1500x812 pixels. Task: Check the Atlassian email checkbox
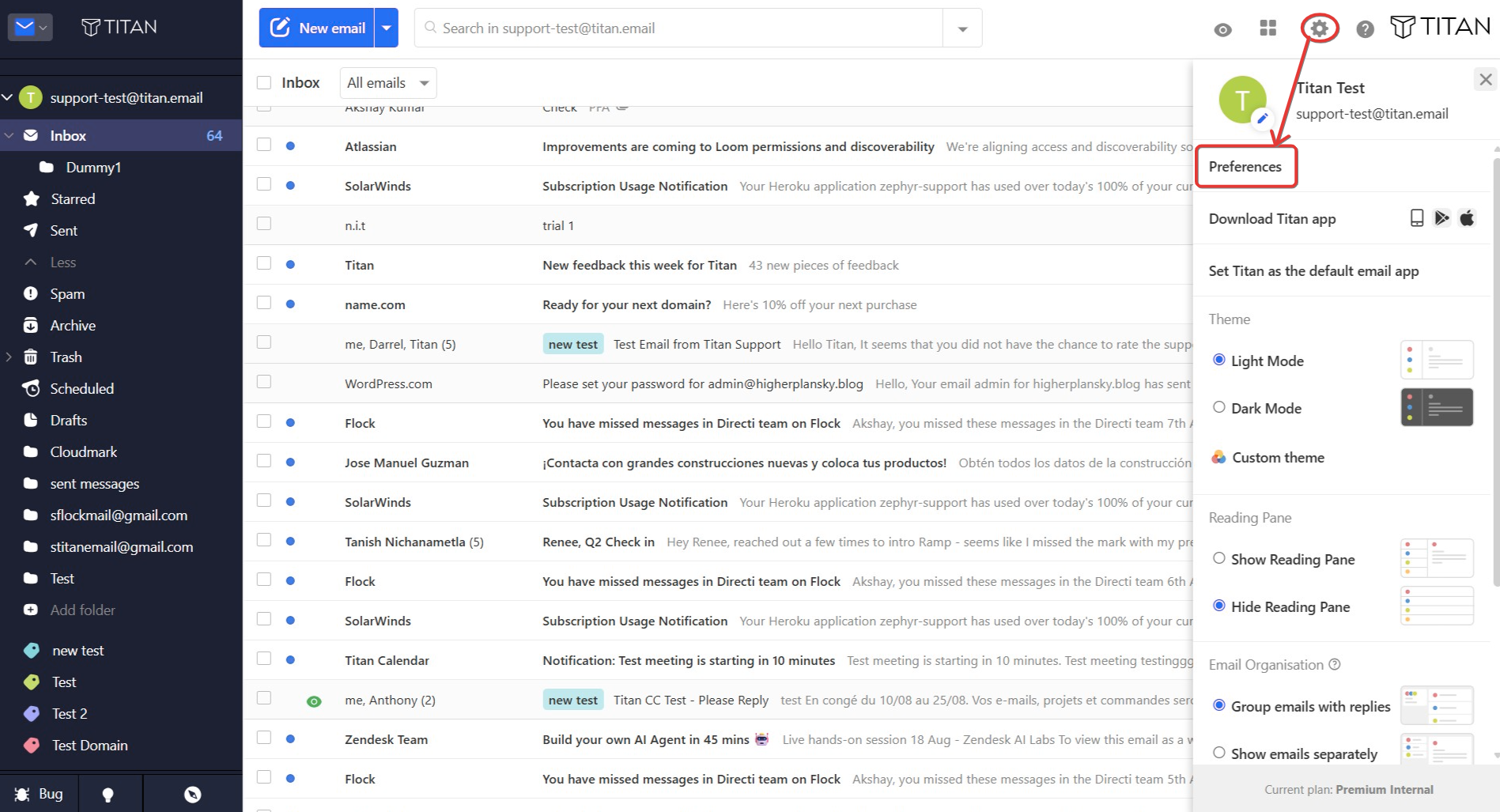tap(264, 145)
